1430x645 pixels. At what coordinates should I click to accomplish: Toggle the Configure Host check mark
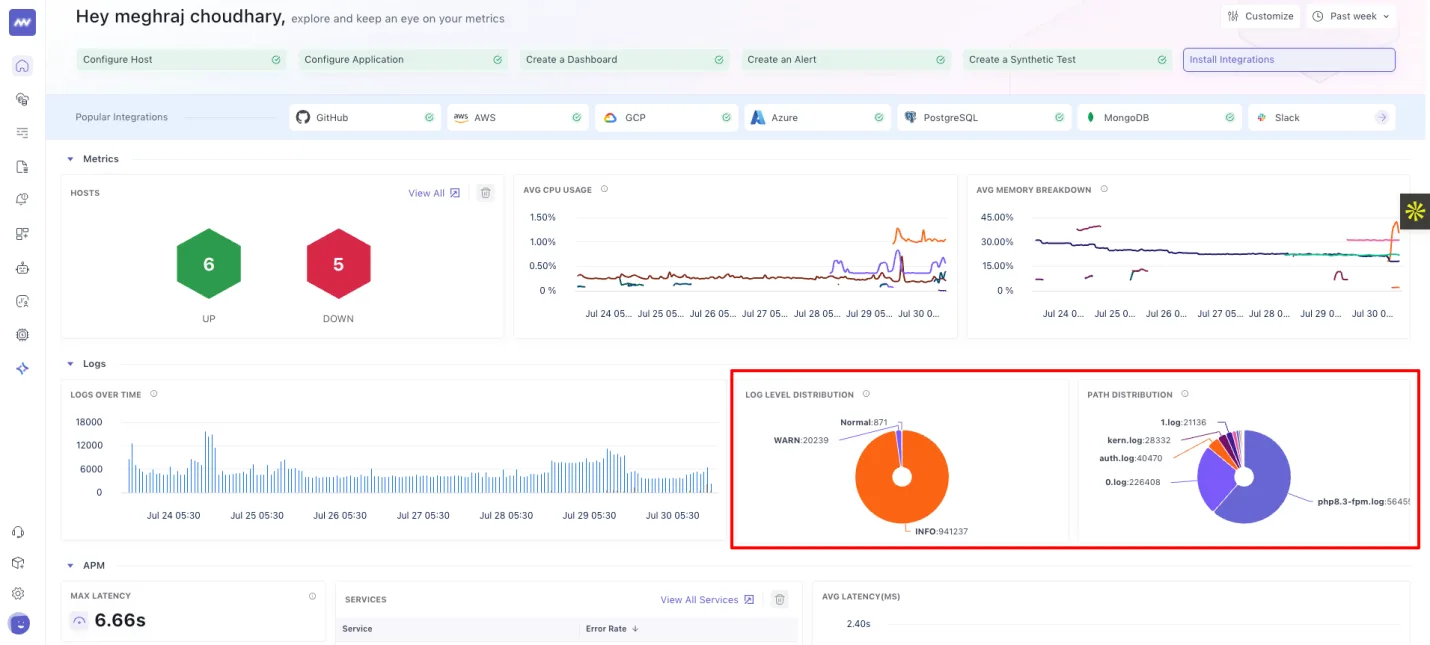click(x=275, y=60)
